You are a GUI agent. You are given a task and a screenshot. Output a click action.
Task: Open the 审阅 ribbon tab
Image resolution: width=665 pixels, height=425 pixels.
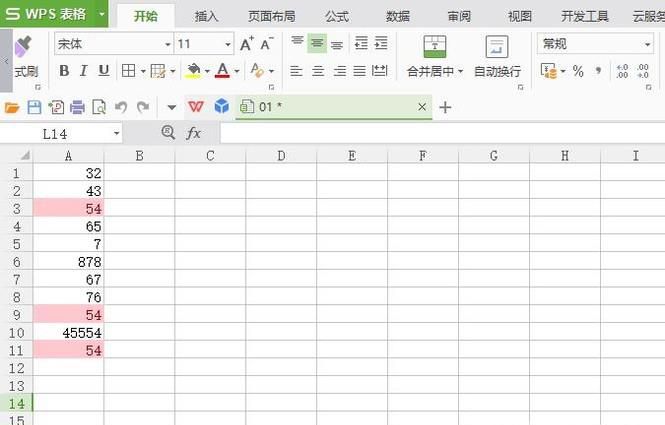[459, 17]
